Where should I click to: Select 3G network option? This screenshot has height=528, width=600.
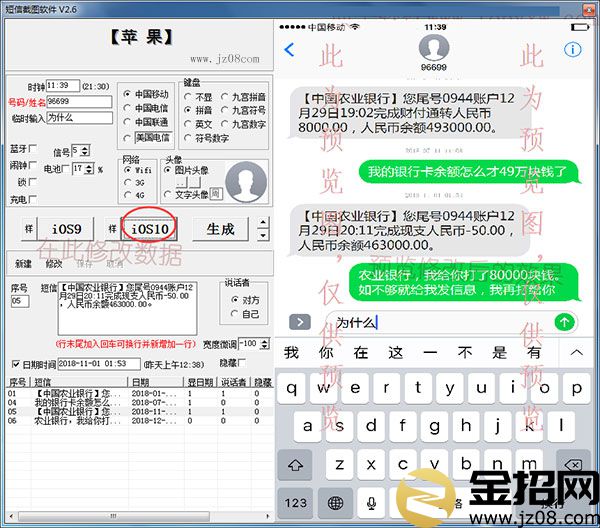(x=134, y=183)
